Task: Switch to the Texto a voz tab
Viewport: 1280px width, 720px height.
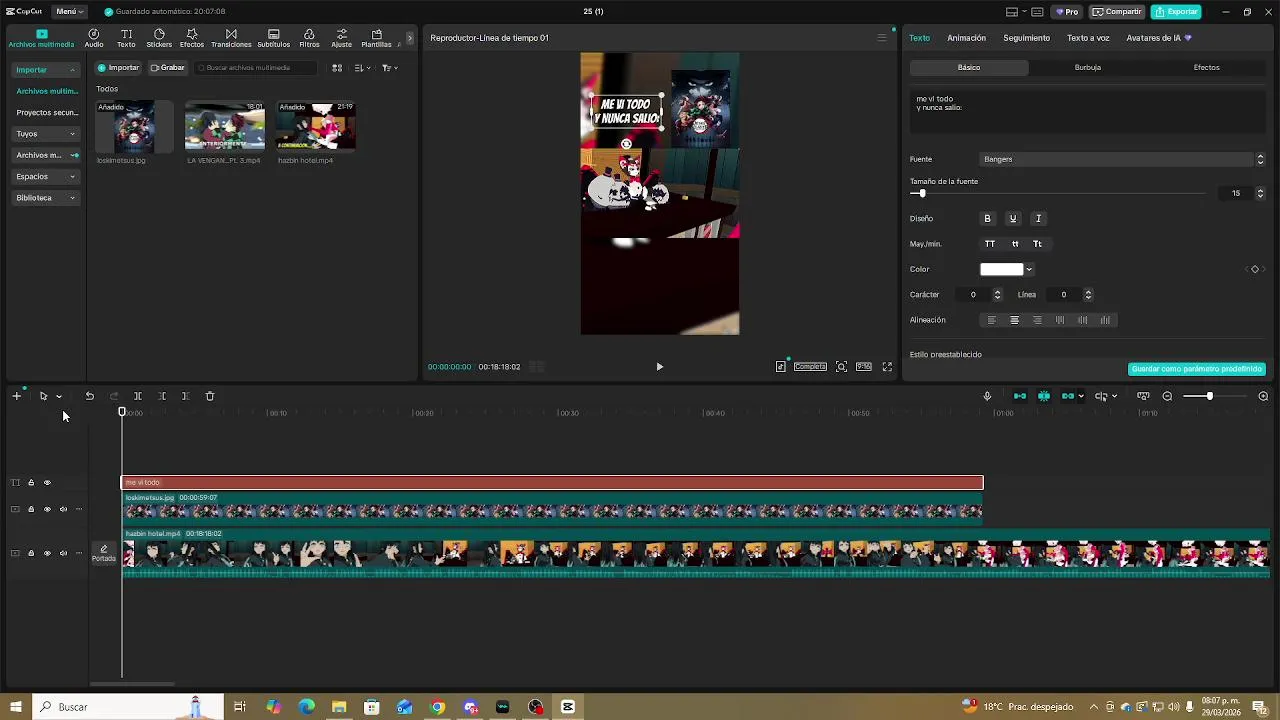Action: 1088,38
